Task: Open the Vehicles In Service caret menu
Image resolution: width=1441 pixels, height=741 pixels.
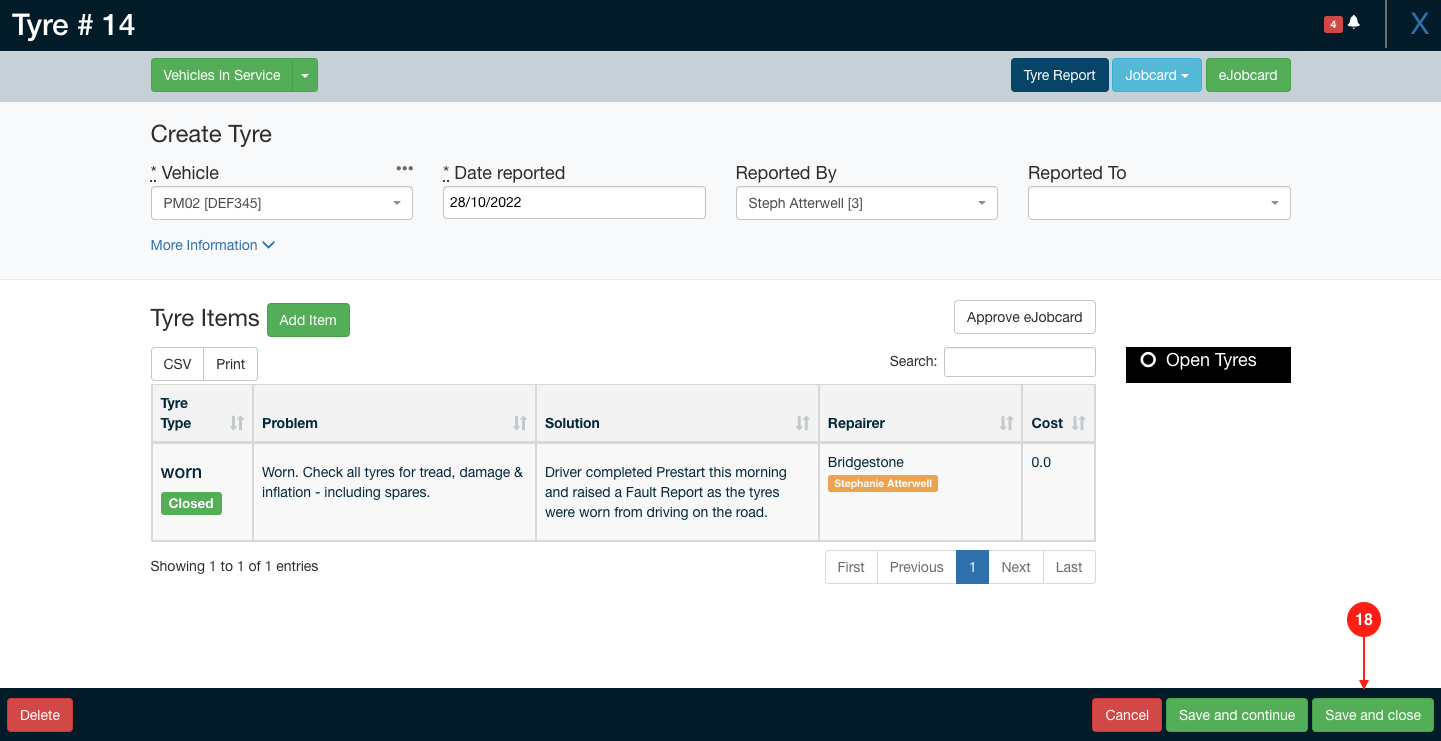Action: (x=305, y=75)
